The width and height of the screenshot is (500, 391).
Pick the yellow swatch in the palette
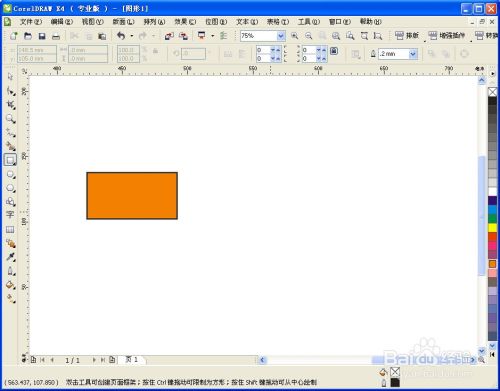coord(492,228)
